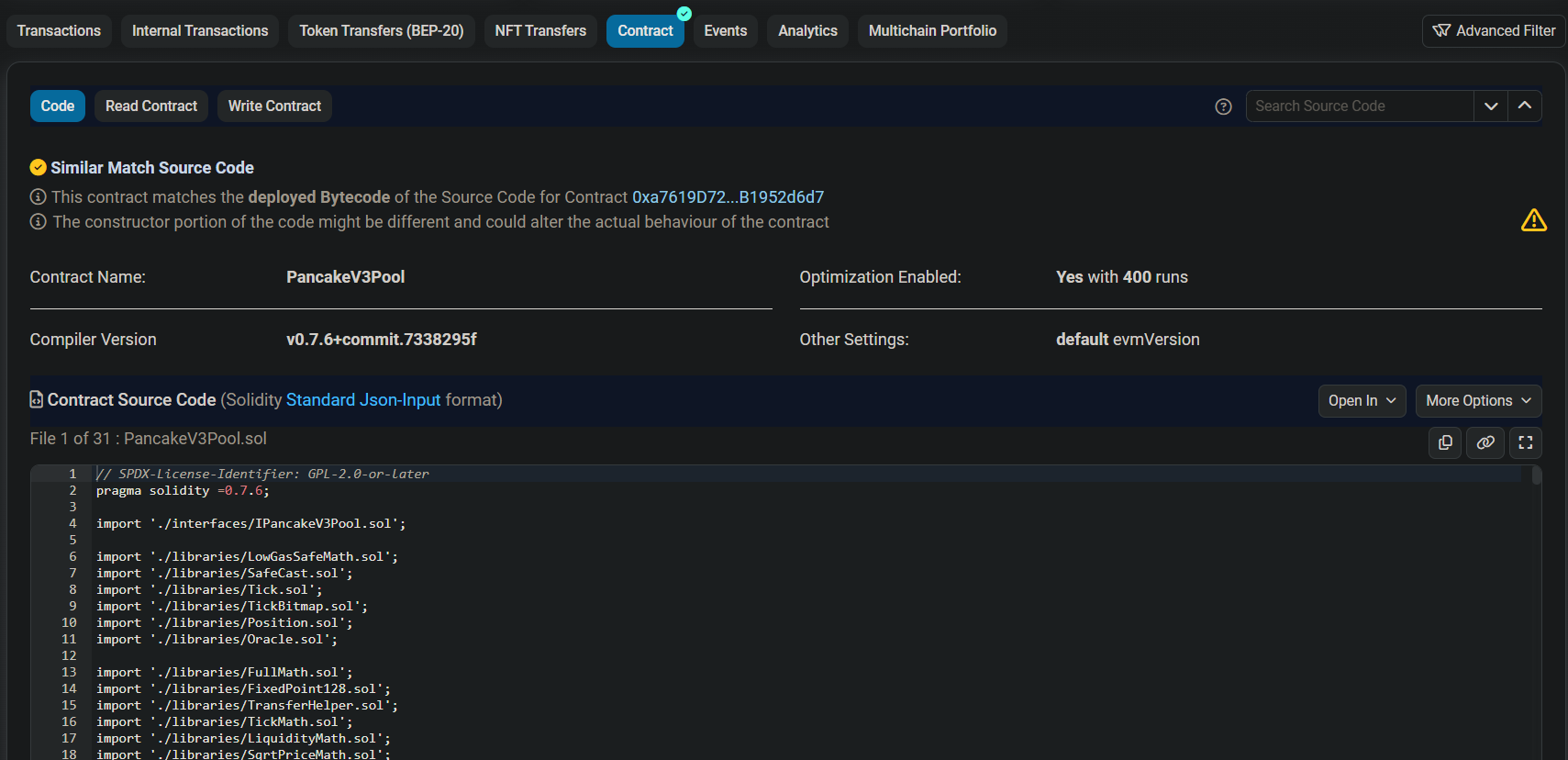Switch to the Events tab
The image size is (1568, 760).
pyautogui.click(x=726, y=31)
